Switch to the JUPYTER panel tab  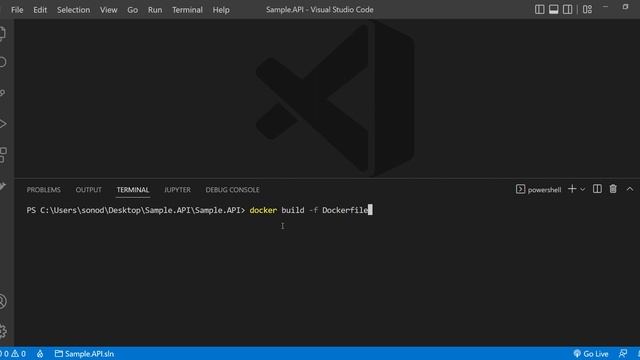[177, 190]
